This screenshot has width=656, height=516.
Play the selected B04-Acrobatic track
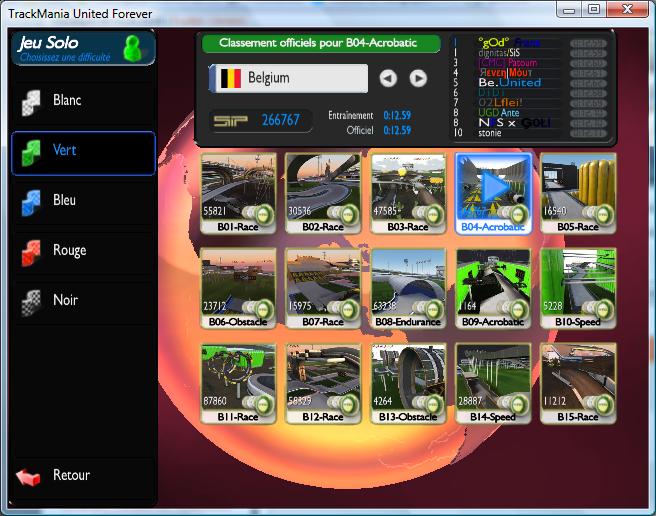tap(493, 187)
